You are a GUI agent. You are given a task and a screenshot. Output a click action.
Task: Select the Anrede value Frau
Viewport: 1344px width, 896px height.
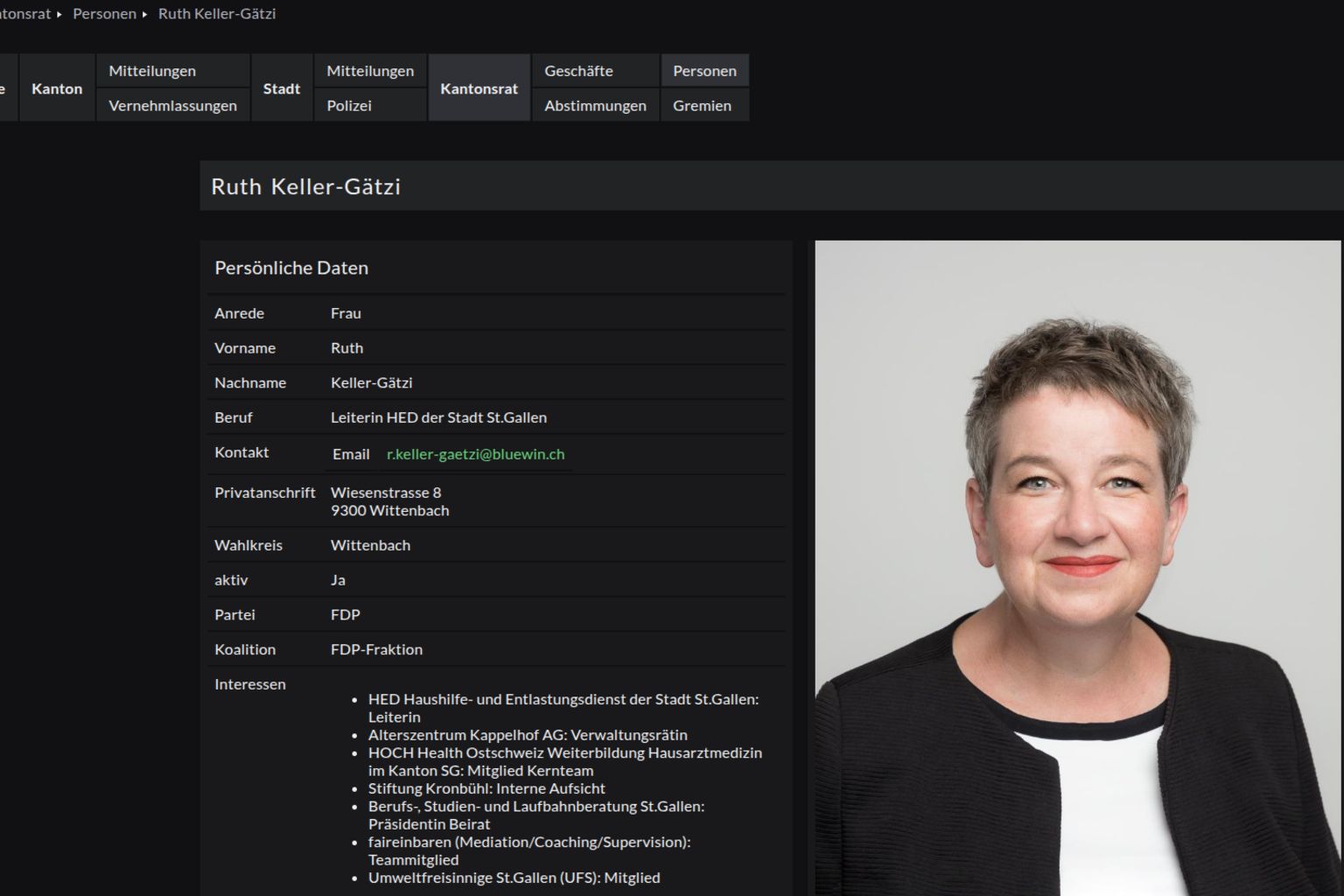346,313
